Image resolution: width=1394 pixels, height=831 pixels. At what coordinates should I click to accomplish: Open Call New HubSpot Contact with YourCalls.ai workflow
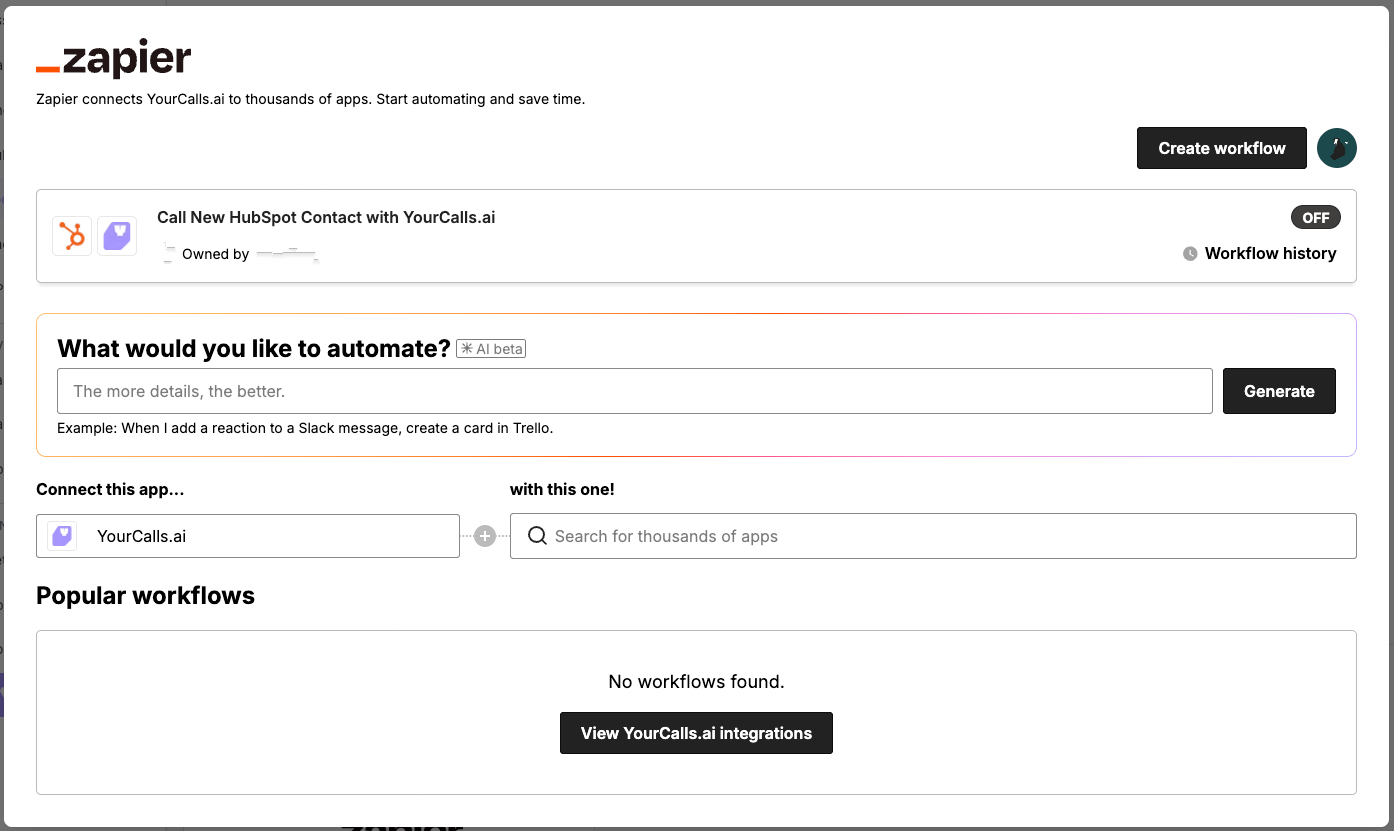[326, 217]
